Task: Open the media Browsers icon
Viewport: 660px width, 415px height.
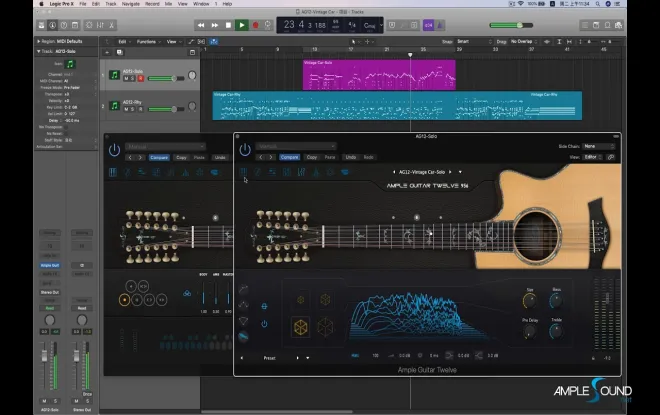Action: 618,25
